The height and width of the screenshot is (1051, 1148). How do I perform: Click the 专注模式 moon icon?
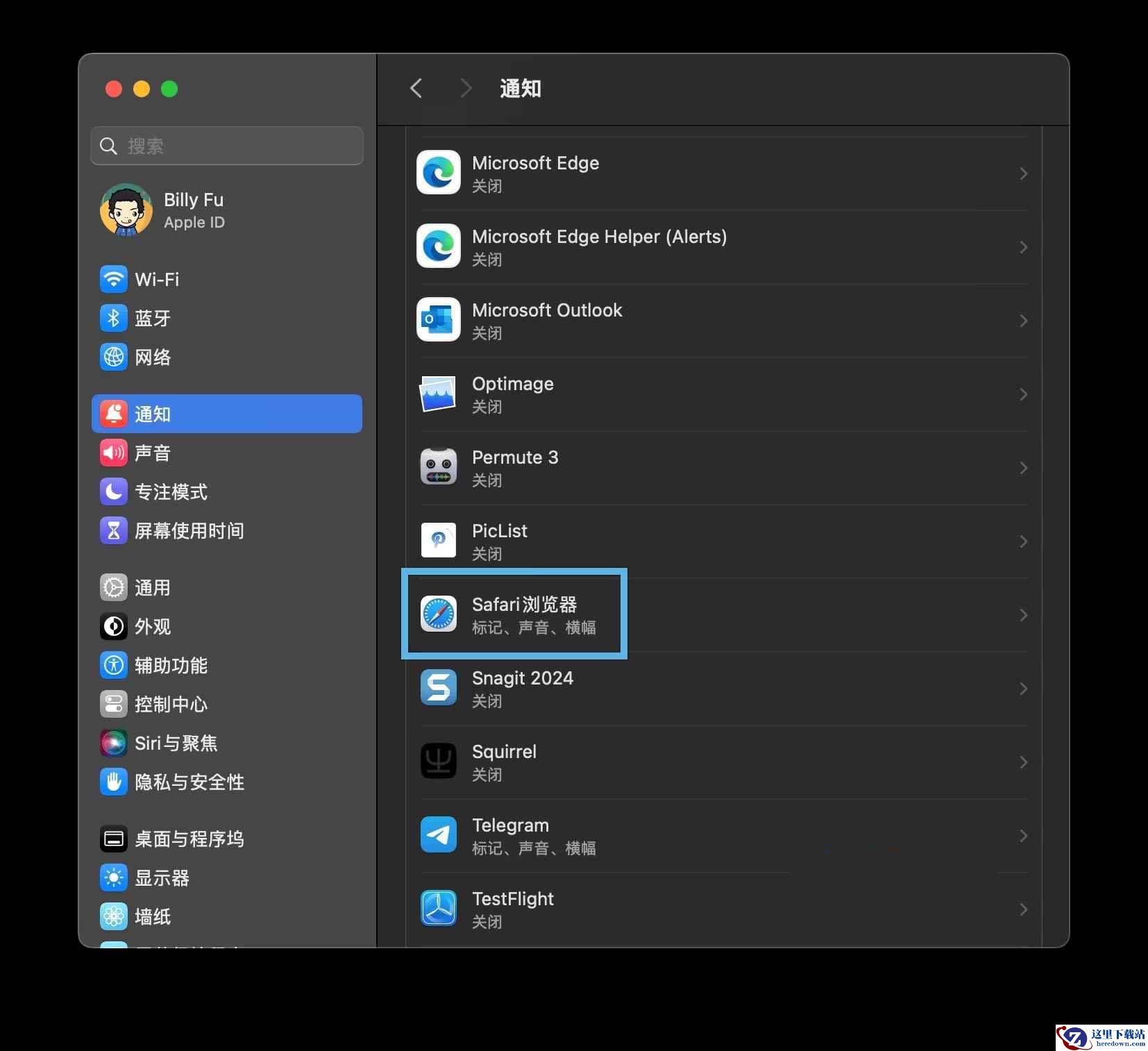click(x=114, y=492)
